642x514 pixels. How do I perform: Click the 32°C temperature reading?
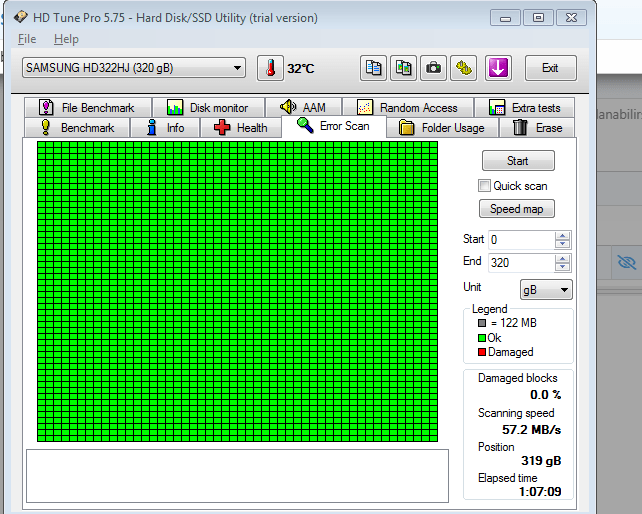pos(301,68)
